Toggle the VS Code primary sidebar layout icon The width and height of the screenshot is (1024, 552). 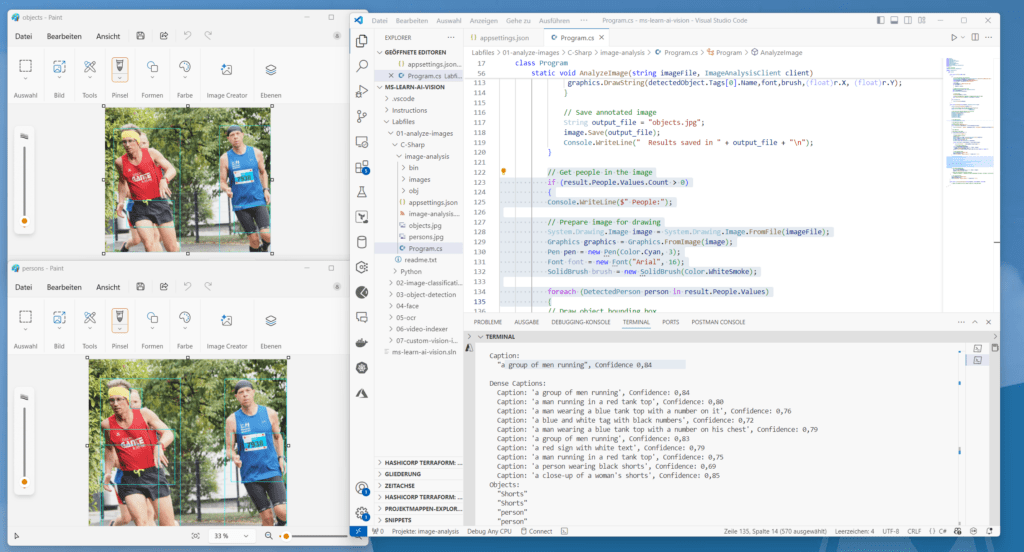point(880,20)
